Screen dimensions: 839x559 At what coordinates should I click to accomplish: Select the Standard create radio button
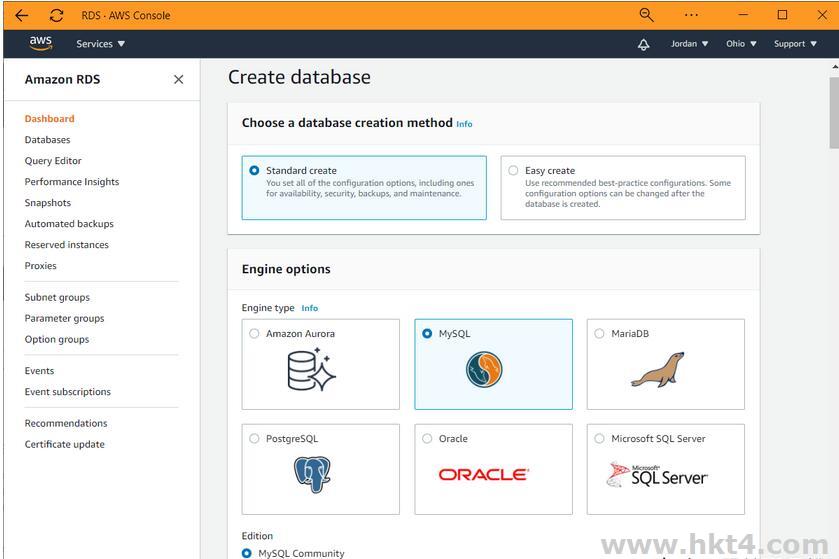click(x=254, y=170)
